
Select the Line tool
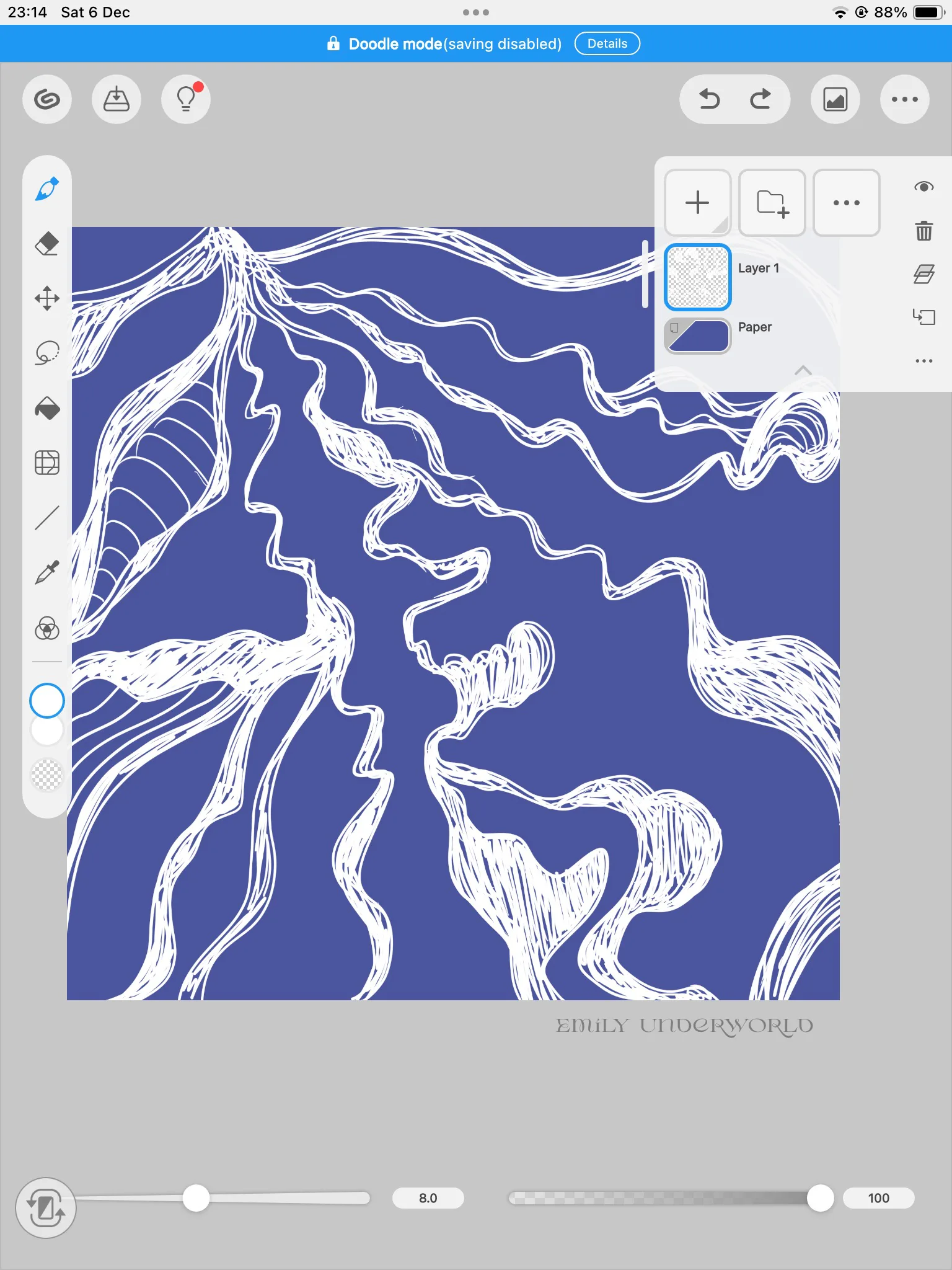47,518
